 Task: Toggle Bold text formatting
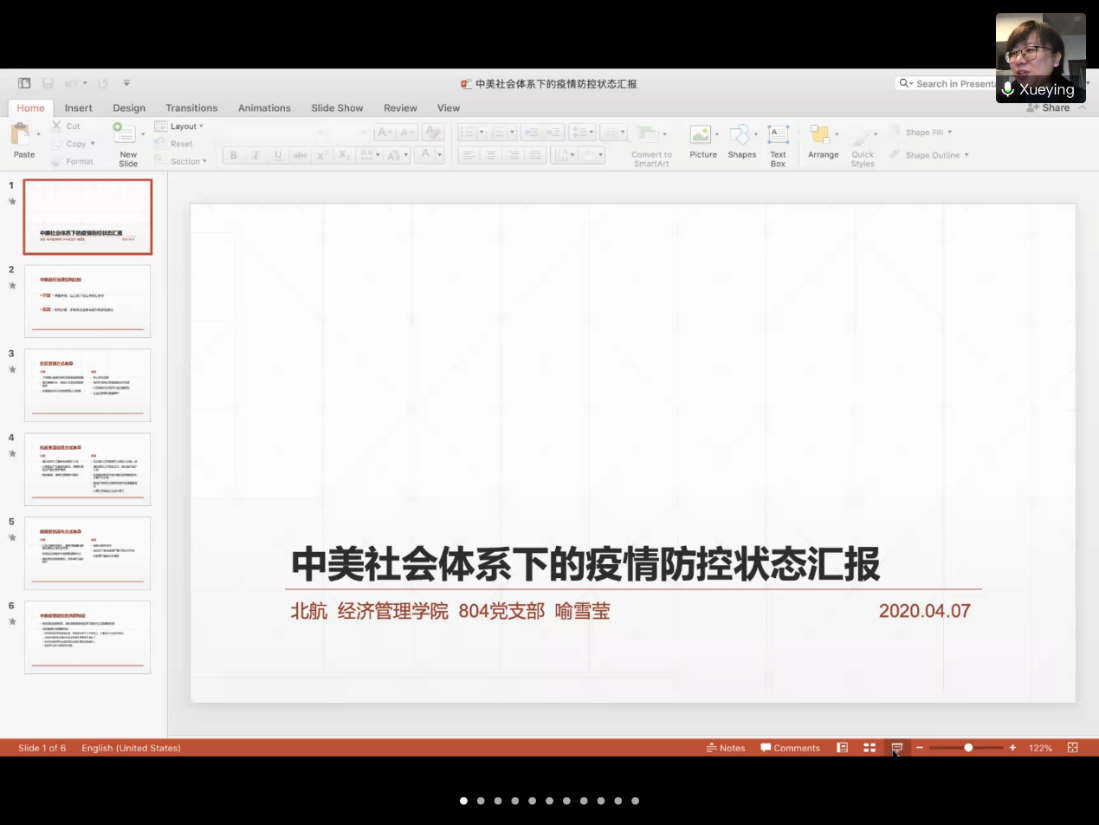(x=233, y=156)
